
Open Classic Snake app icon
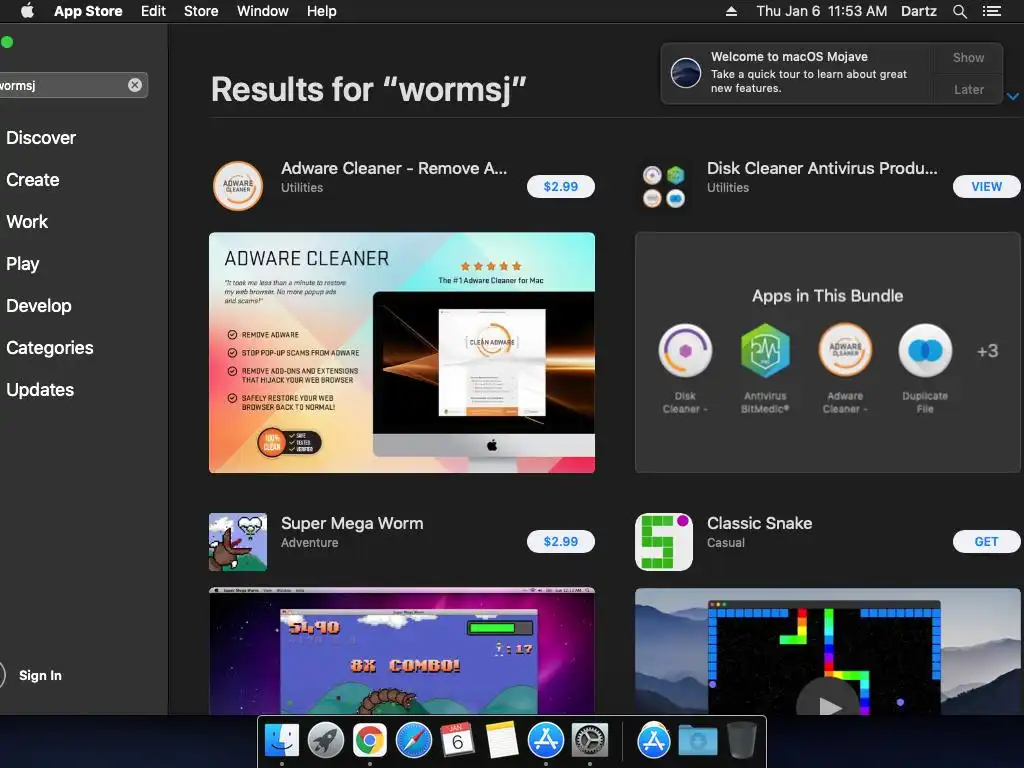[x=664, y=541]
